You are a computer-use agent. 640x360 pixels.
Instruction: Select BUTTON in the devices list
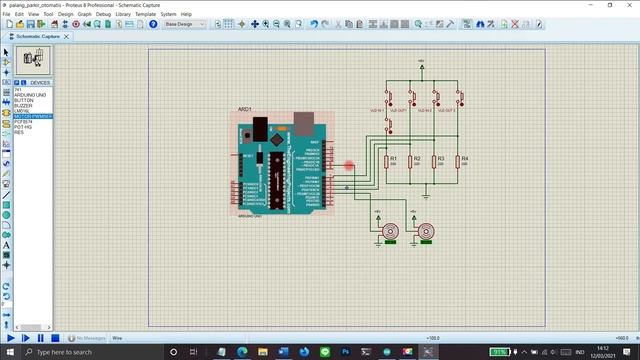click(x=24, y=100)
